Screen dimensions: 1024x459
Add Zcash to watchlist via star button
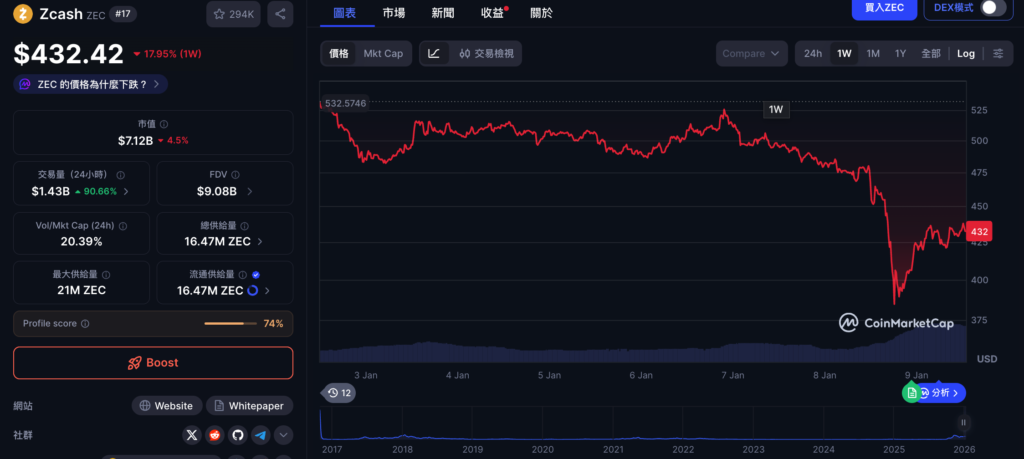tap(232, 14)
